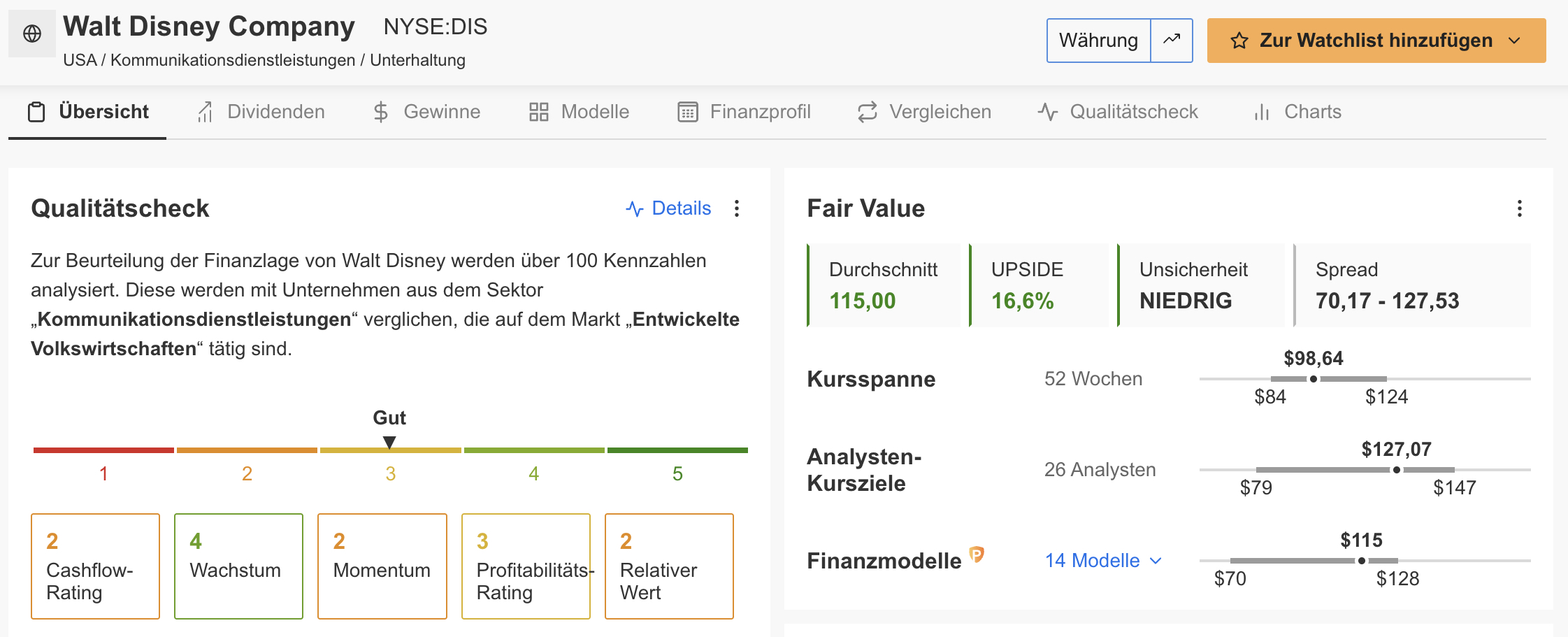Click the bar chart icon of Charts
Image resolution: width=1568 pixels, height=637 pixels.
coord(1262,112)
